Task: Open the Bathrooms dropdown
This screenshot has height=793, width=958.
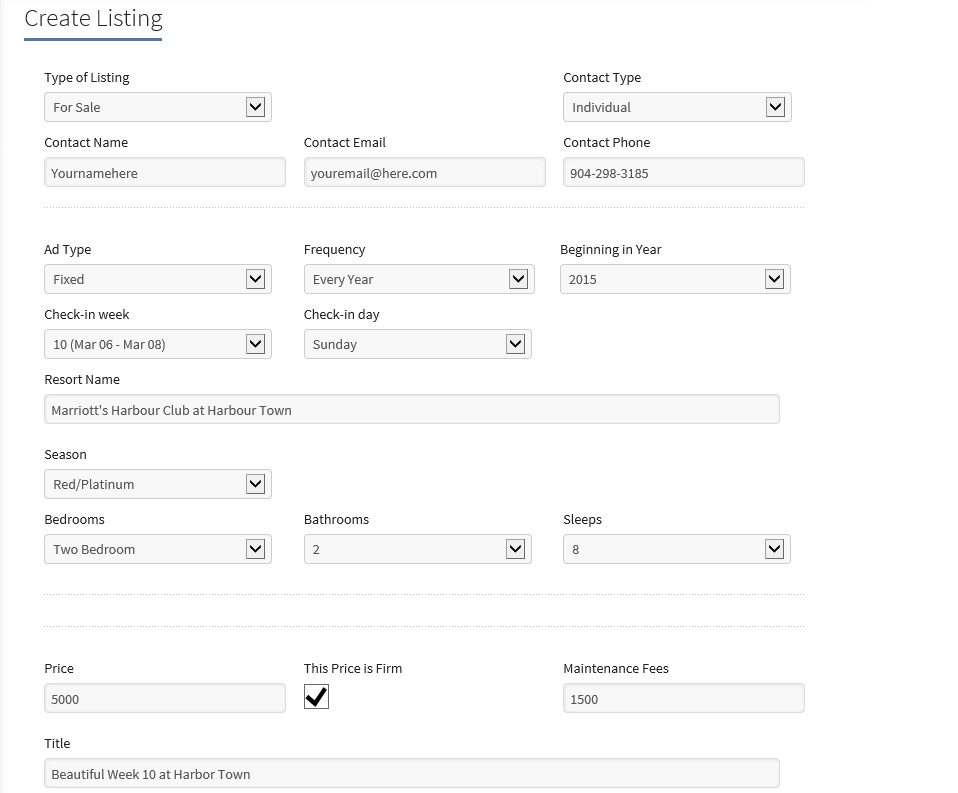Action: click(x=417, y=549)
